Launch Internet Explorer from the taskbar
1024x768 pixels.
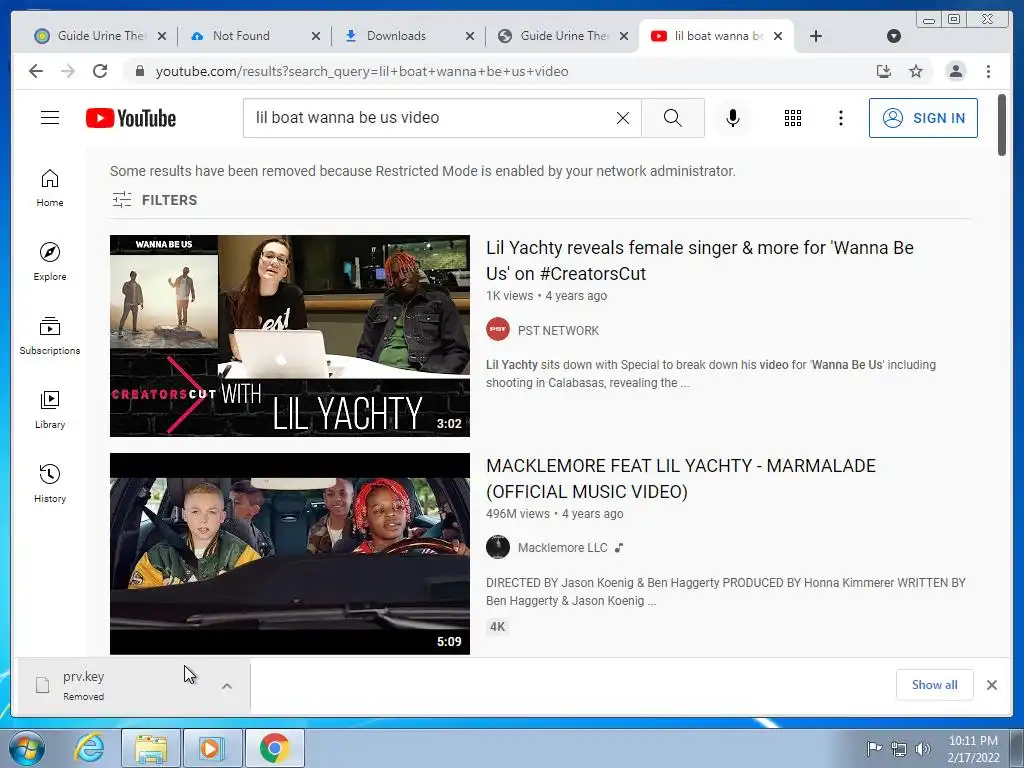[x=89, y=748]
